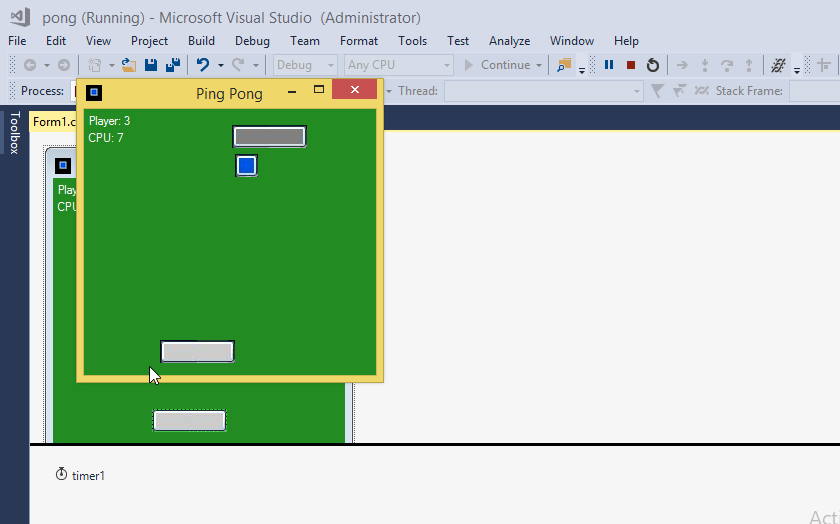Open the Any CPU platform dropdown
The height and width of the screenshot is (524, 840).
coord(399,65)
